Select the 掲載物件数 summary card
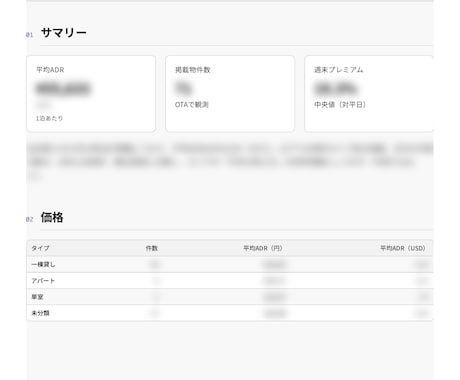The image size is (460, 380). [230, 94]
